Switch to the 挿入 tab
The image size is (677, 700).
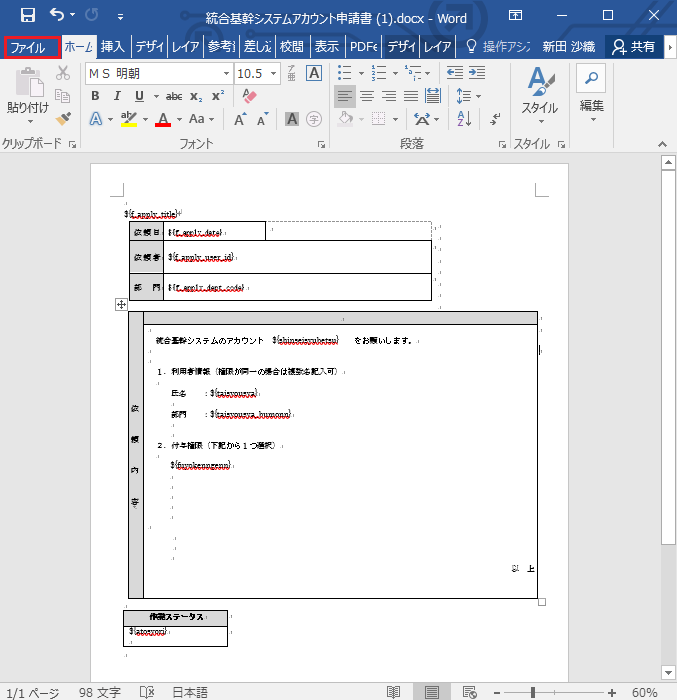click(x=113, y=46)
